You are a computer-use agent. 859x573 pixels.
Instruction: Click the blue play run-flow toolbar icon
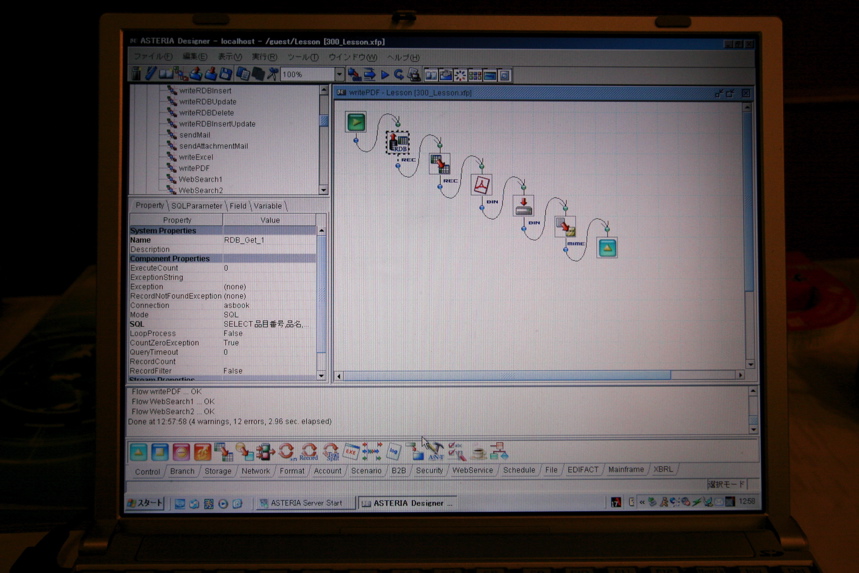coord(385,75)
